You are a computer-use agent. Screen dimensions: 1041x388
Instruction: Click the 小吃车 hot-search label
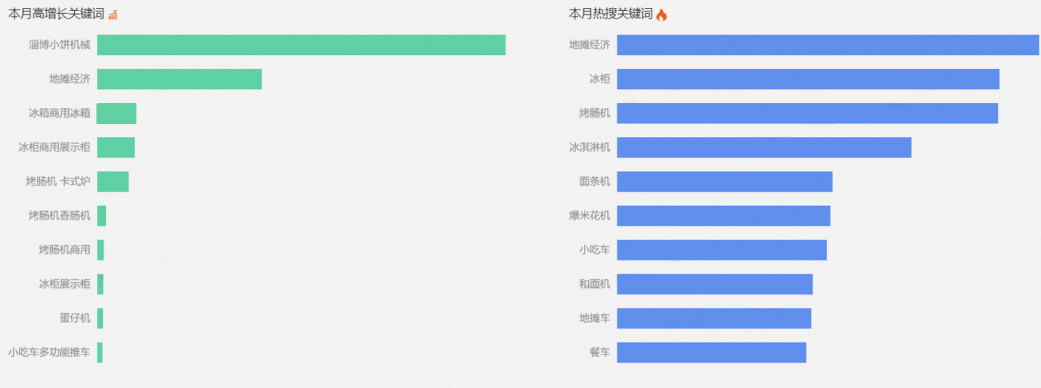(x=595, y=250)
